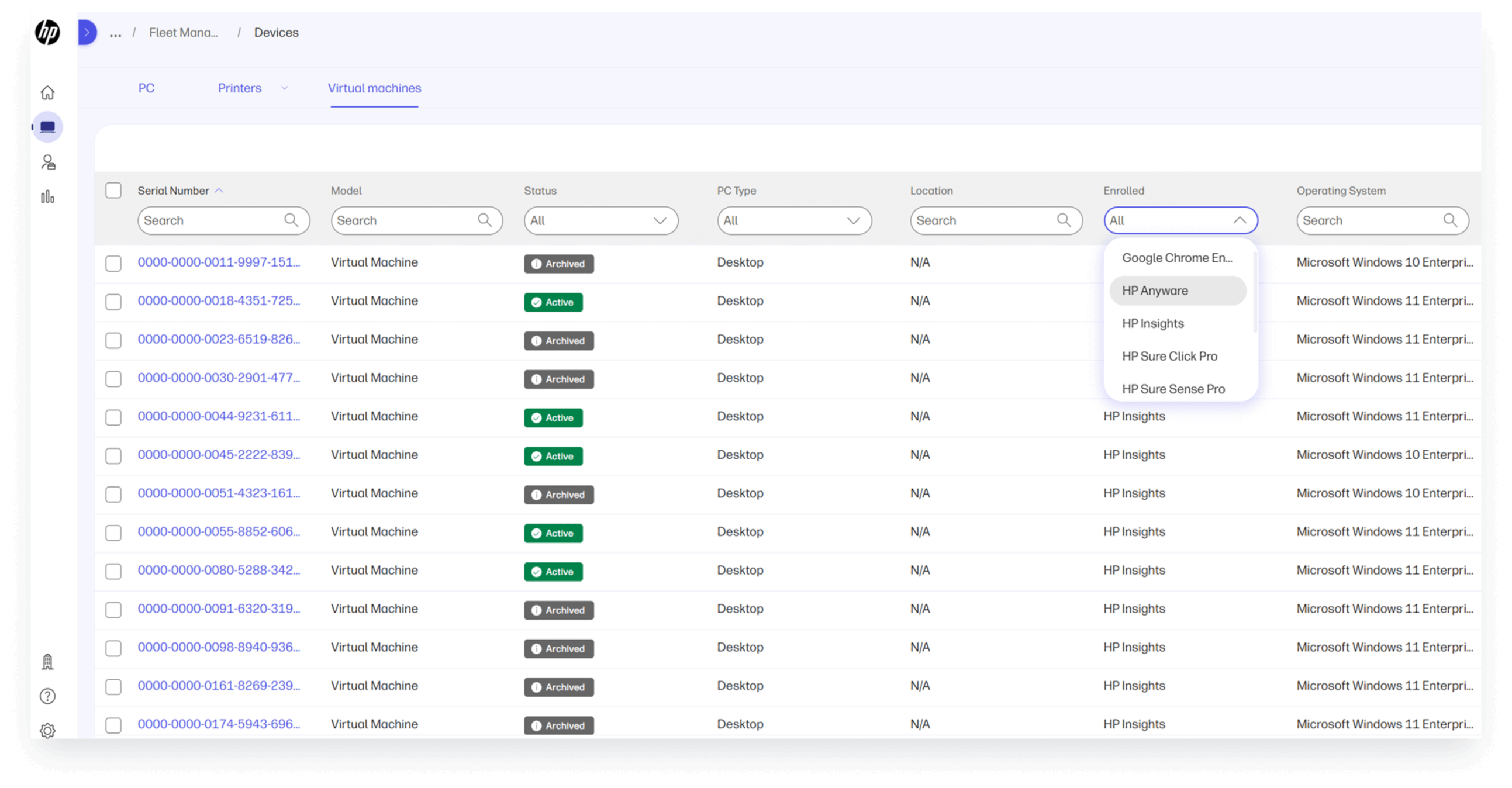This screenshot has width=1512, height=788.
Task: Switch to the Printers tab
Action: [x=240, y=88]
